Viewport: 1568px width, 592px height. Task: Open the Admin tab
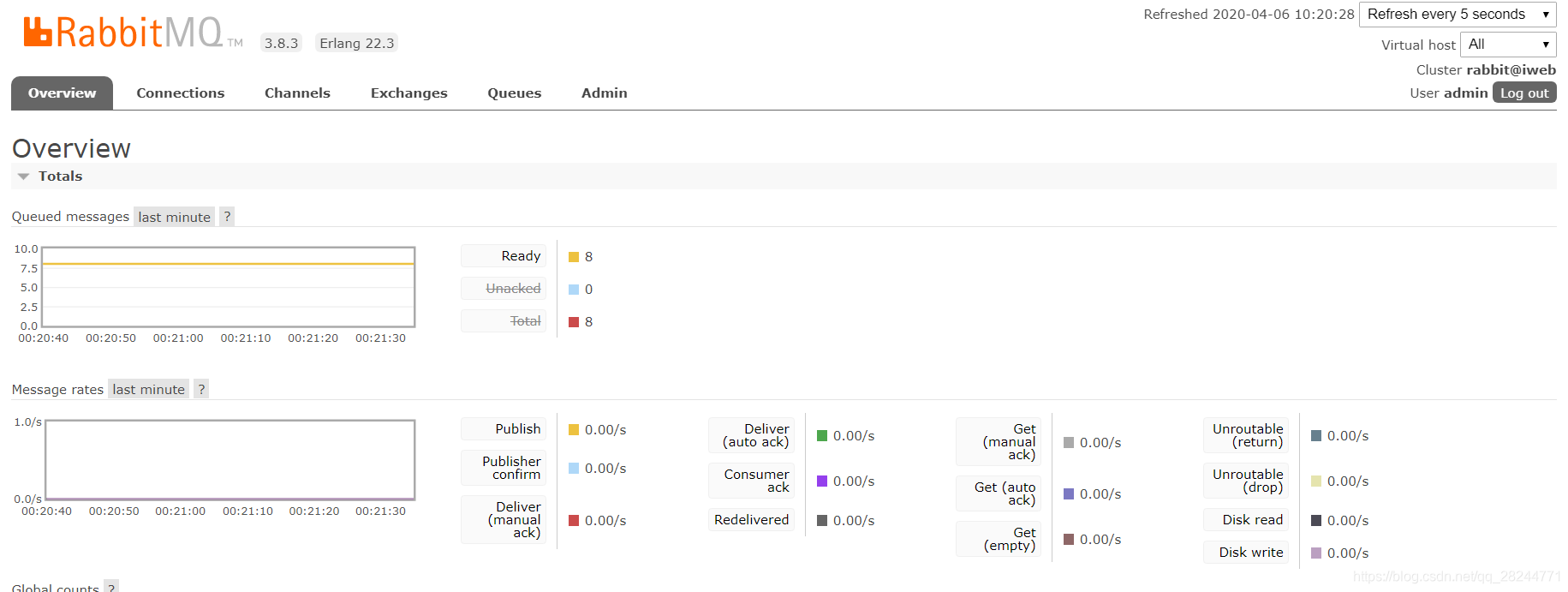tap(605, 93)
